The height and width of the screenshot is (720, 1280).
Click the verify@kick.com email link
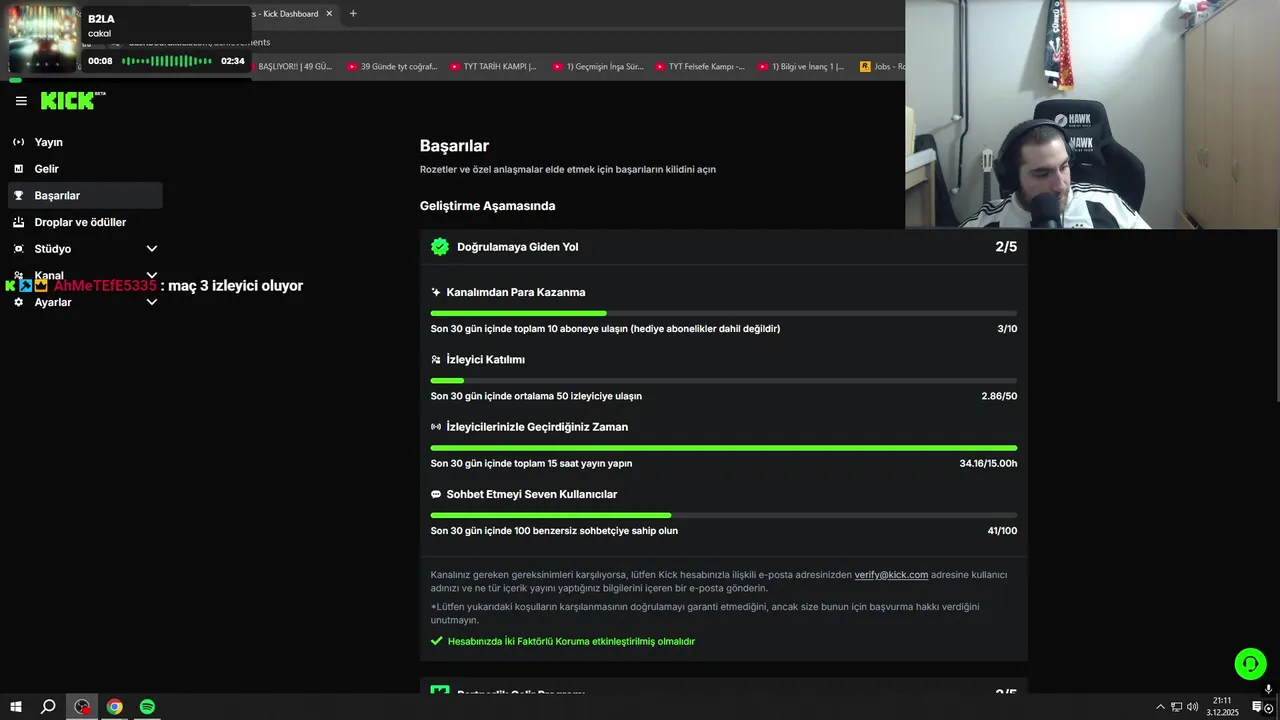(x=891, y=575)
